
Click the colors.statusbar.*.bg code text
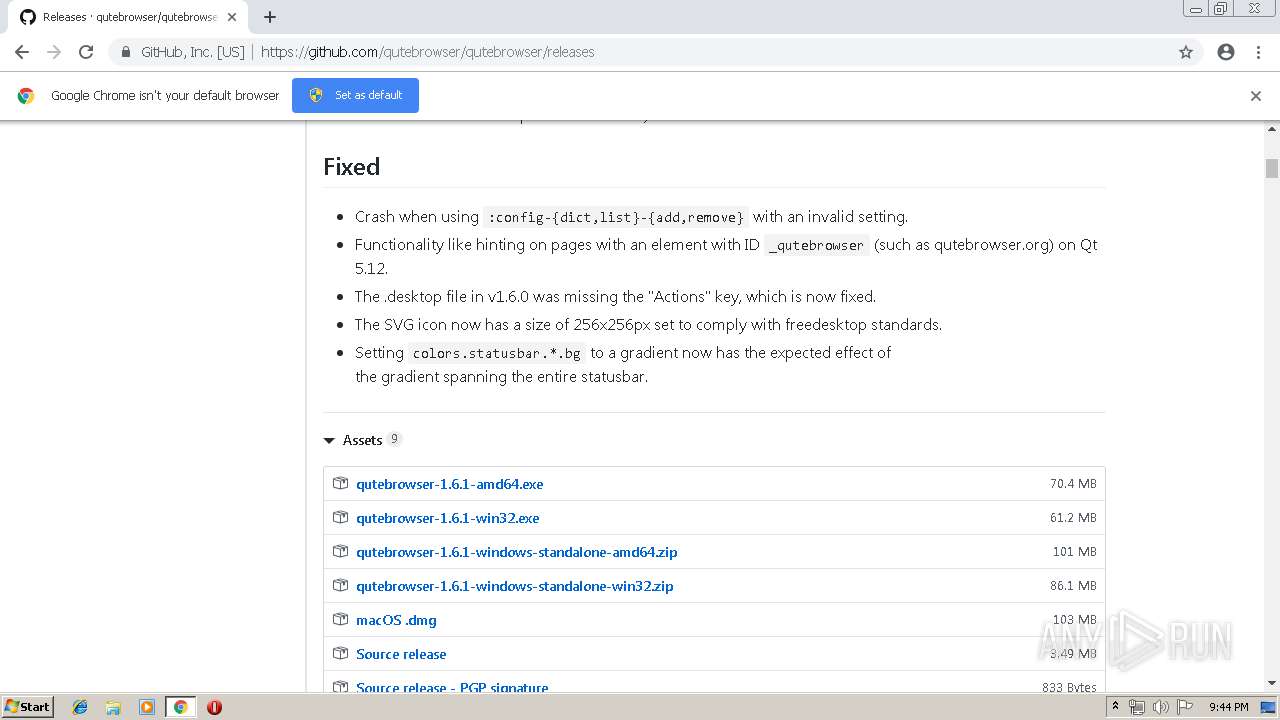(496, 353)
